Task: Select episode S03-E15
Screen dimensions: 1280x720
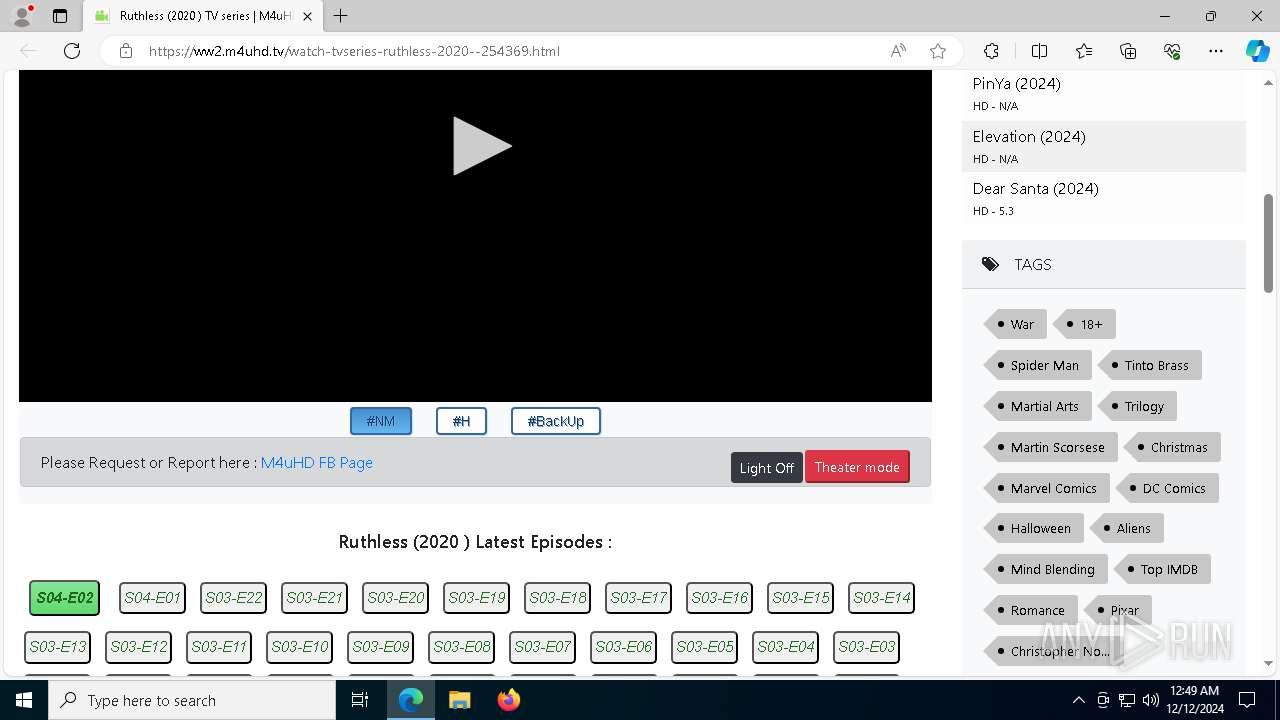Action: tap(800, 598)
